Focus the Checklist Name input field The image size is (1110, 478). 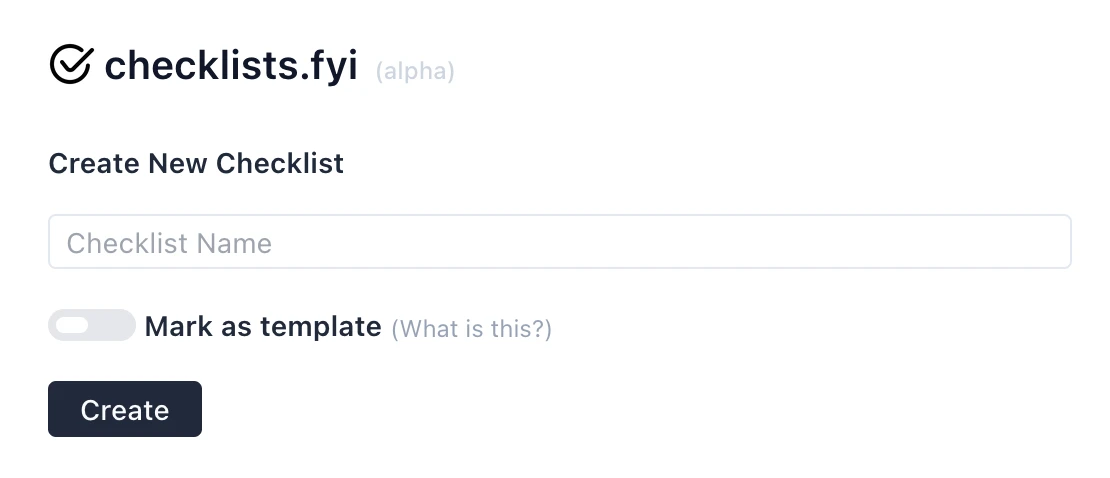click(x=559, y=242)
